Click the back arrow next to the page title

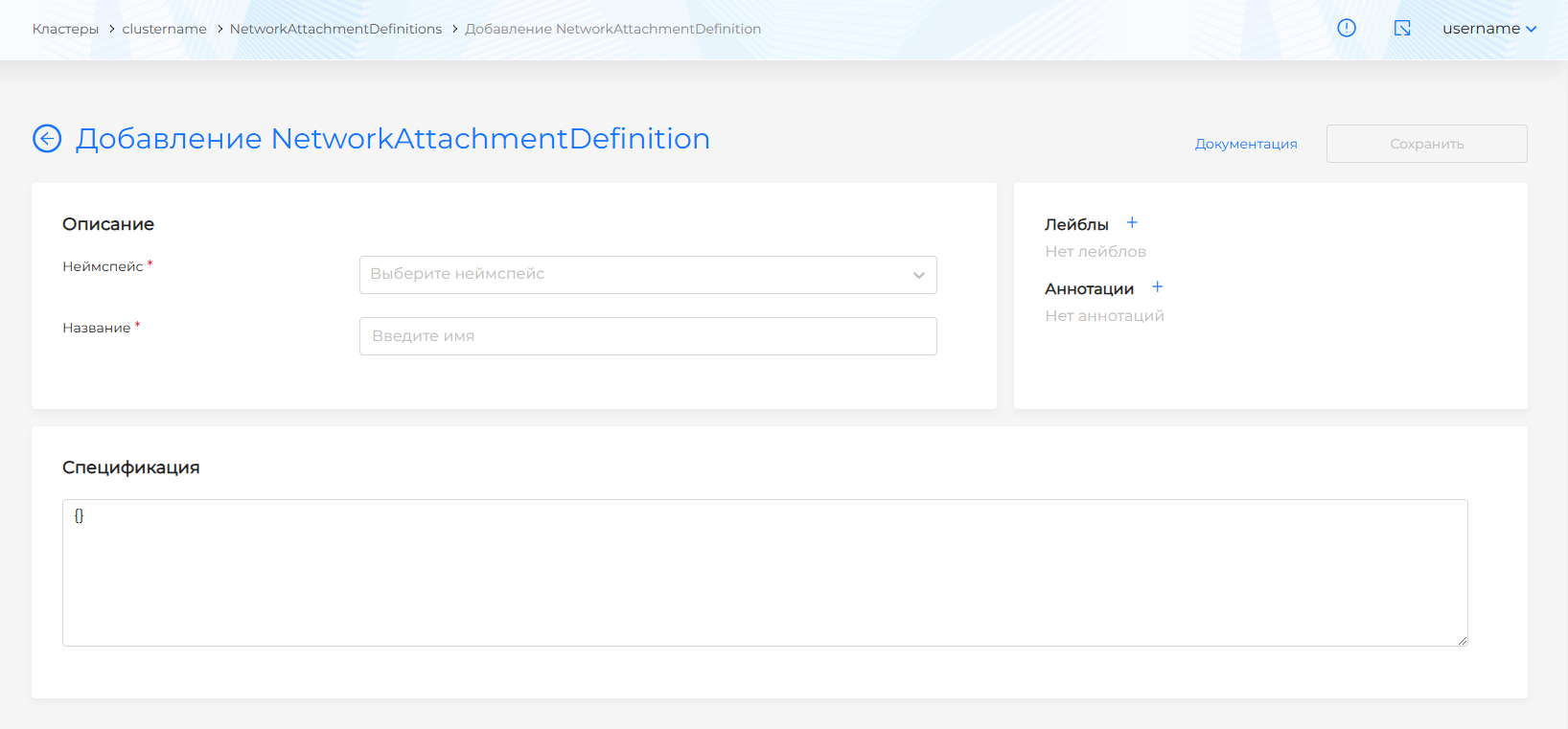47,139
